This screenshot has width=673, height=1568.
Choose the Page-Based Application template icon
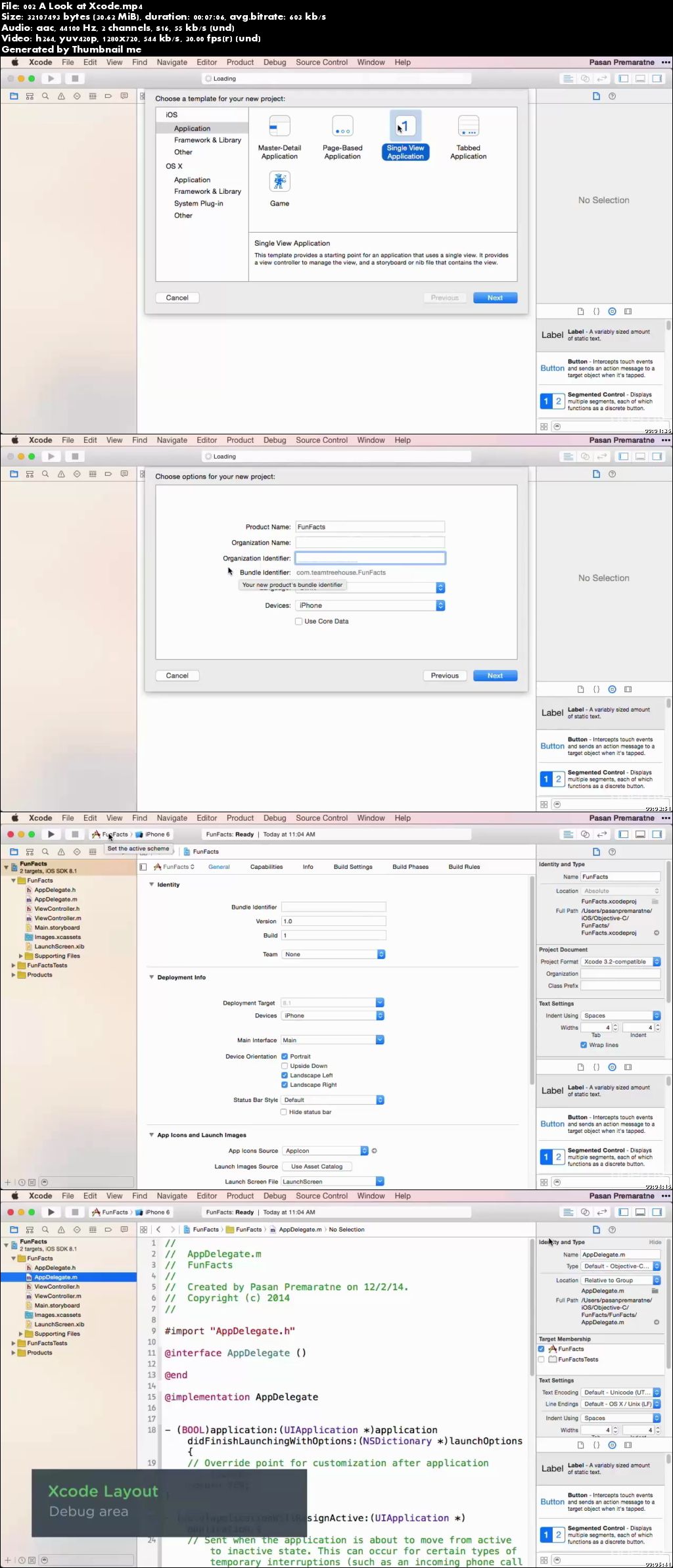342,126
